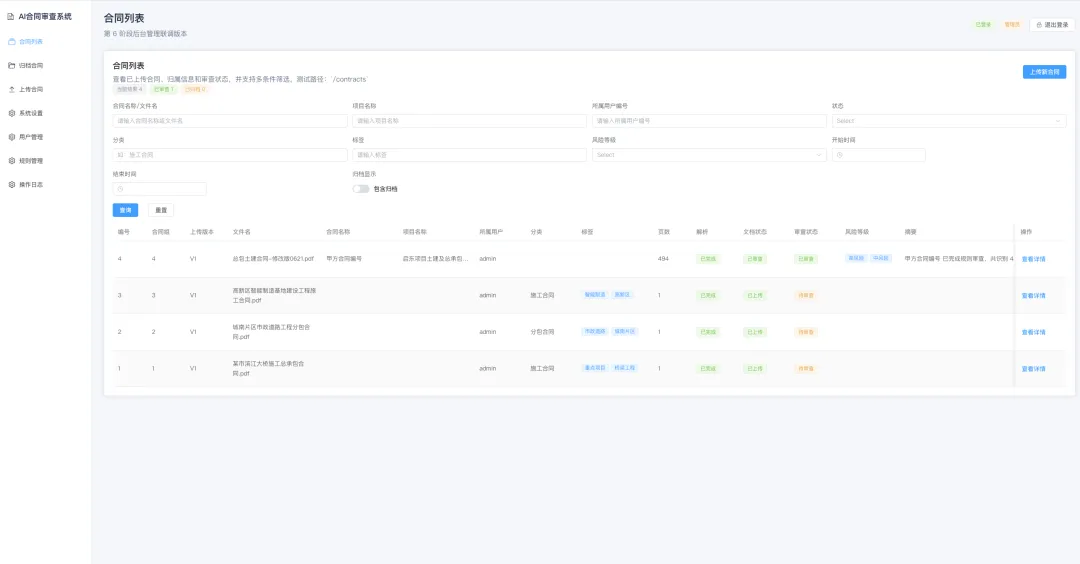Click the 操作日志 gear icon
The image size is (1080, 564).
(12, 185)
